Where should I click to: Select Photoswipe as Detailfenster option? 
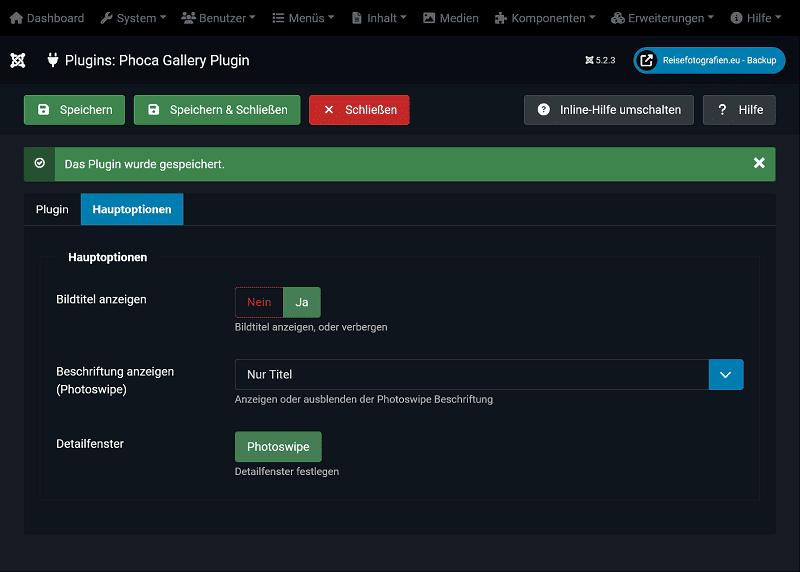[278, 446]
